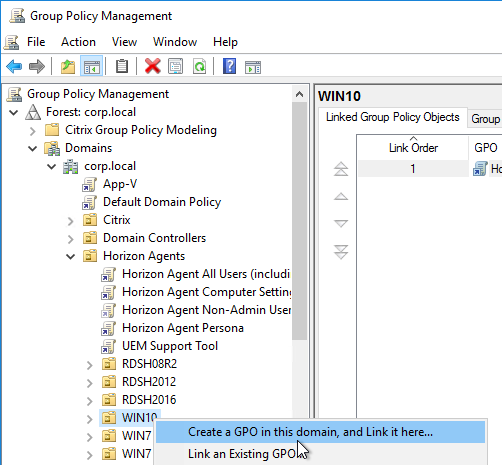Expand the Domain Controllers OU
This screenshot has height=465, width=502.
[71, 239]
